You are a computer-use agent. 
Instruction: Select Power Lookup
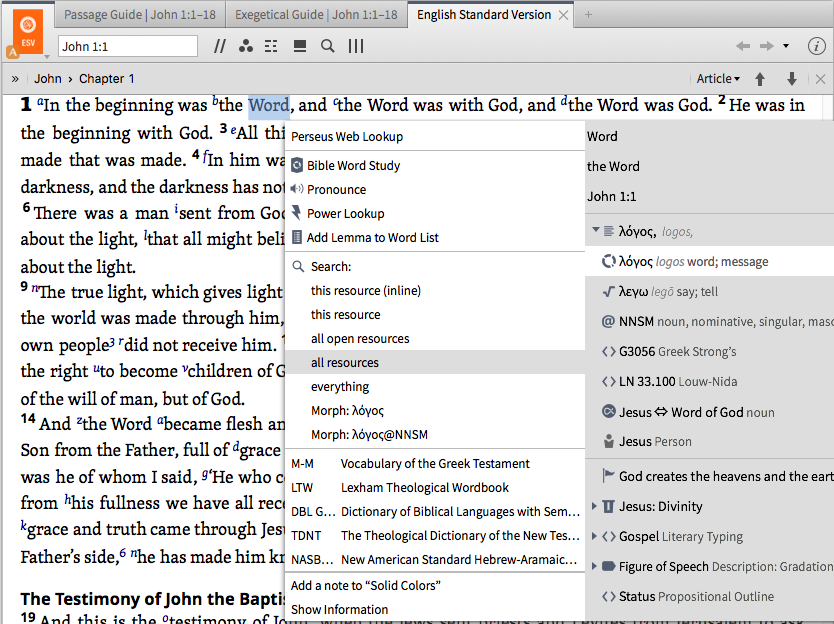(x=435, y=213)
